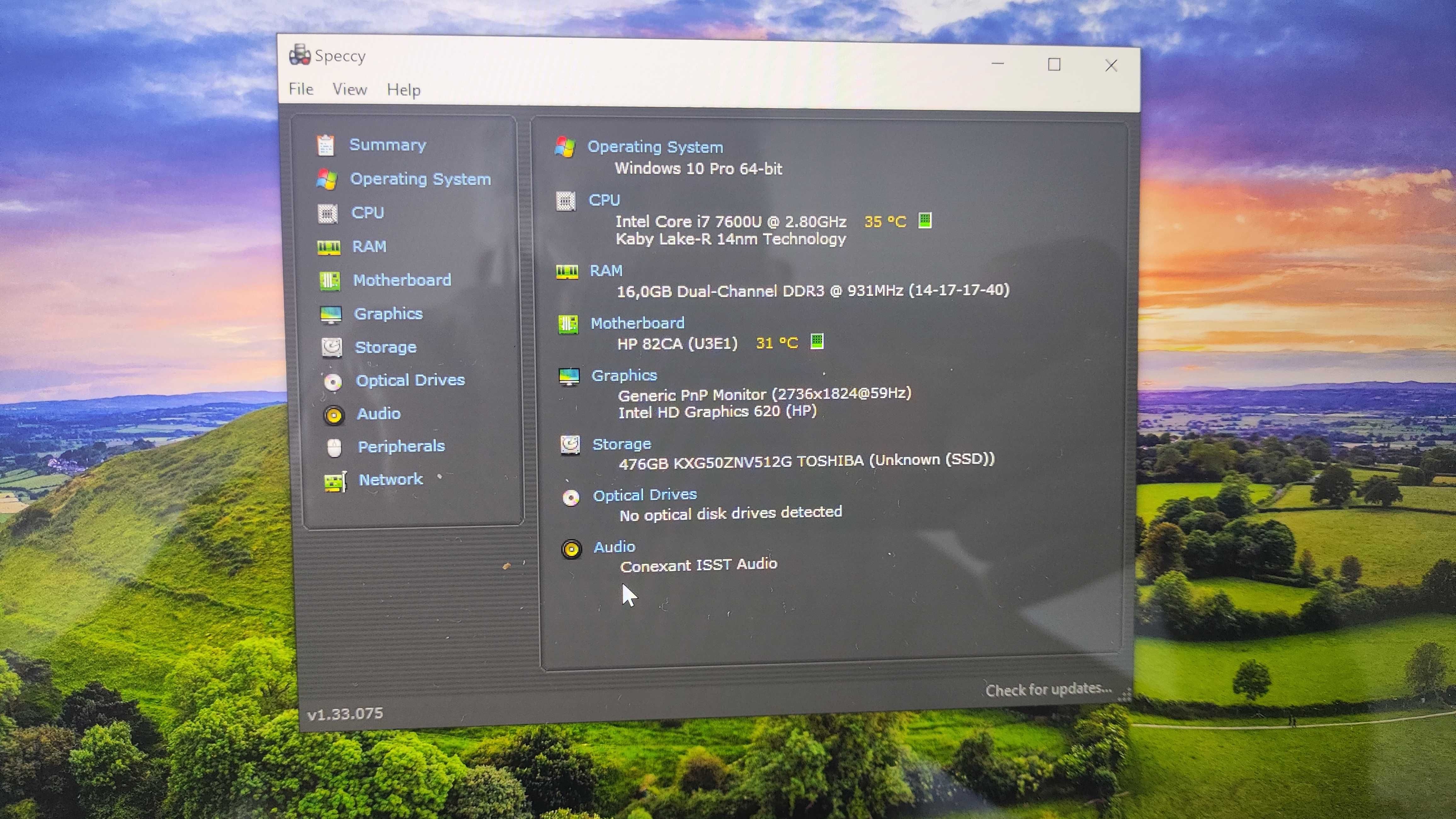Image resolution: width=1456 pixels, height=819 pixels.
Task: Click the Audio heading link in summary
Action: coord(614,547)
